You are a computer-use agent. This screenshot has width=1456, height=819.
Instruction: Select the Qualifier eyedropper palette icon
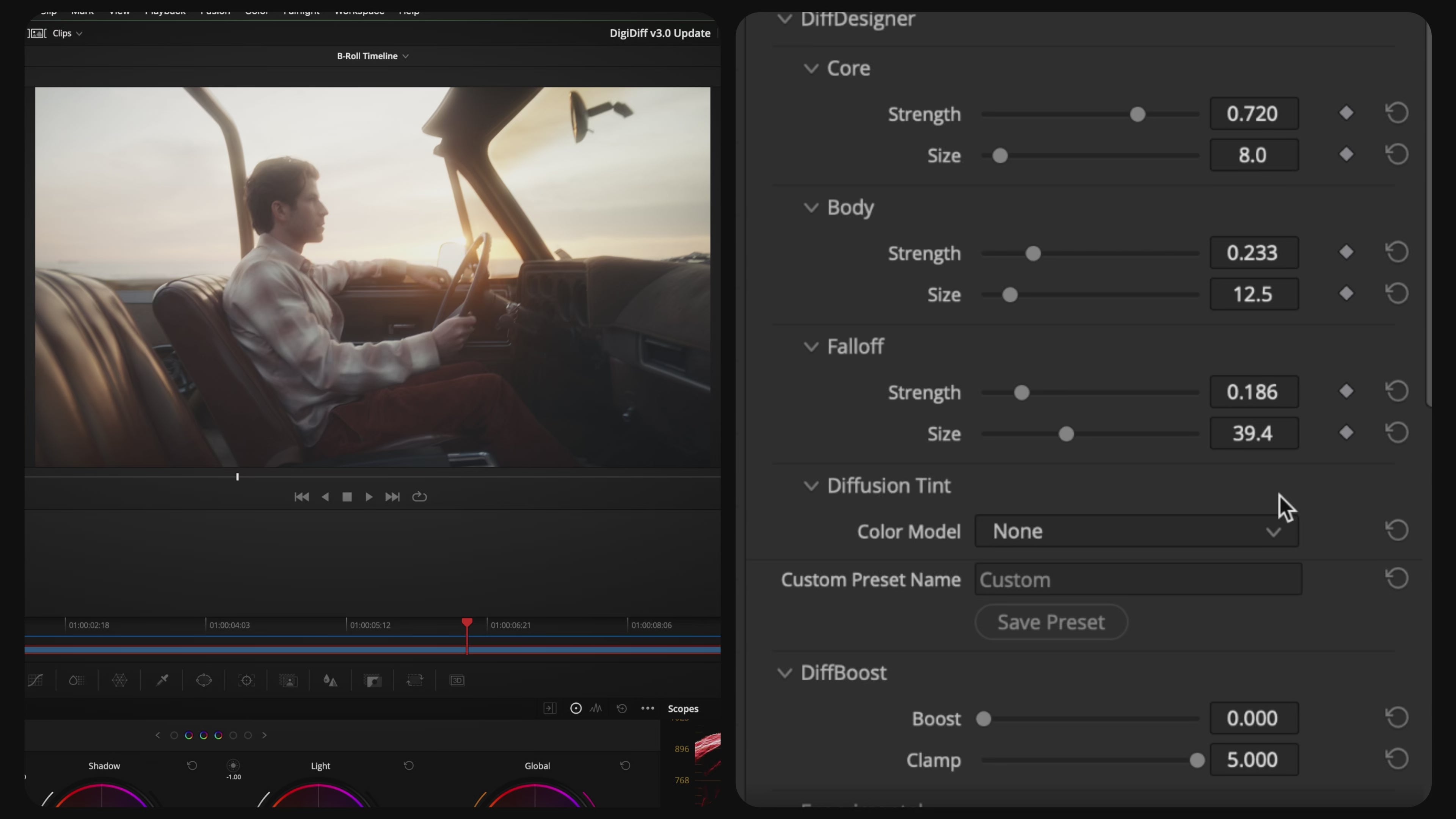coord(162,680)
